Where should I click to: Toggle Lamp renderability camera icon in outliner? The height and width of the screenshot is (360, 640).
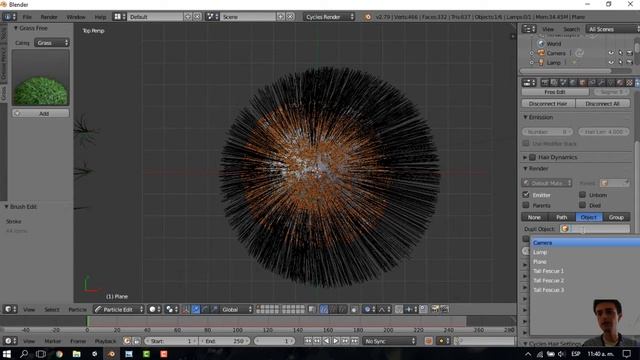pyautogui.click(x=630, y=62)
